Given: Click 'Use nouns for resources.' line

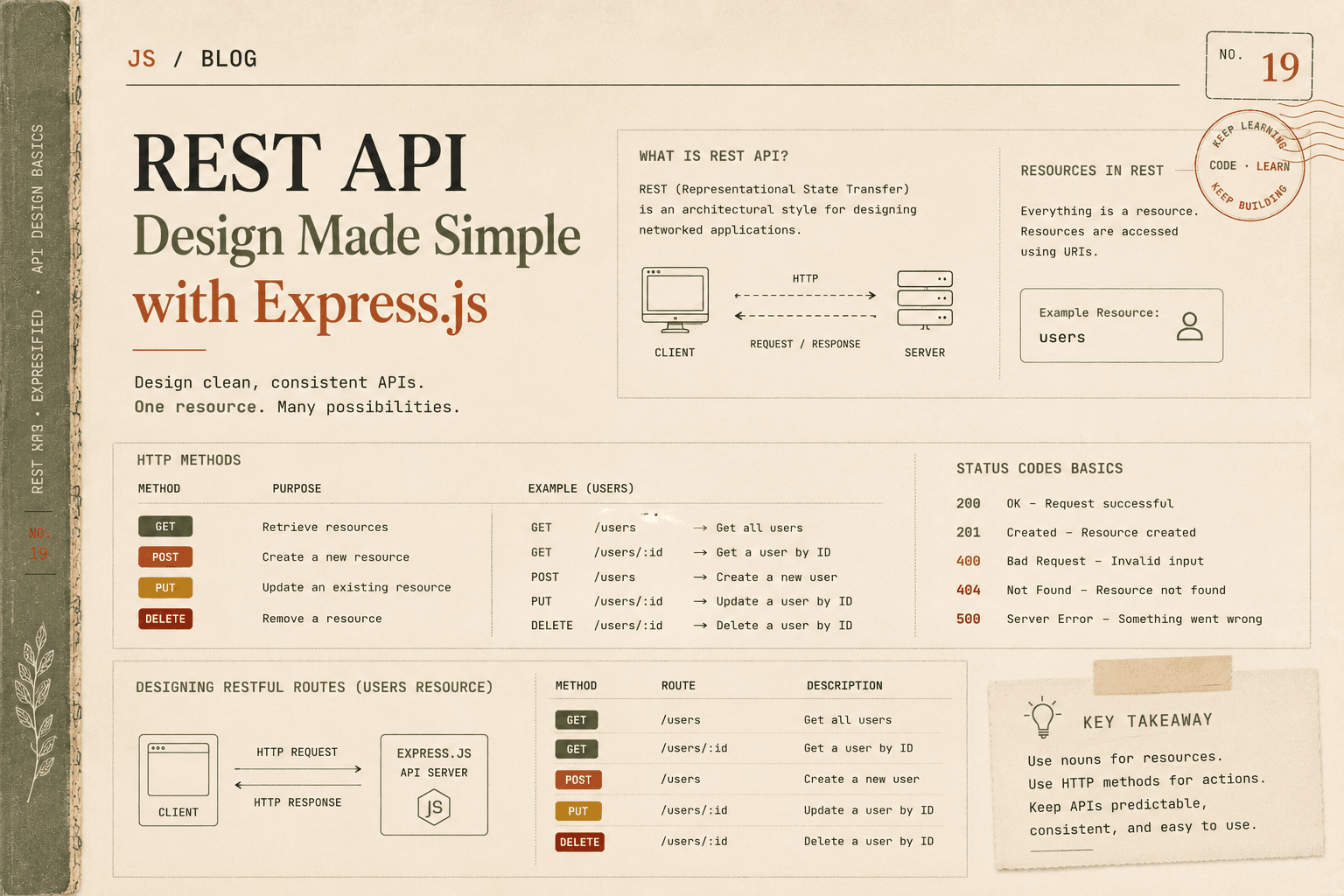Looking at the screenshot, I should 1125,759.
